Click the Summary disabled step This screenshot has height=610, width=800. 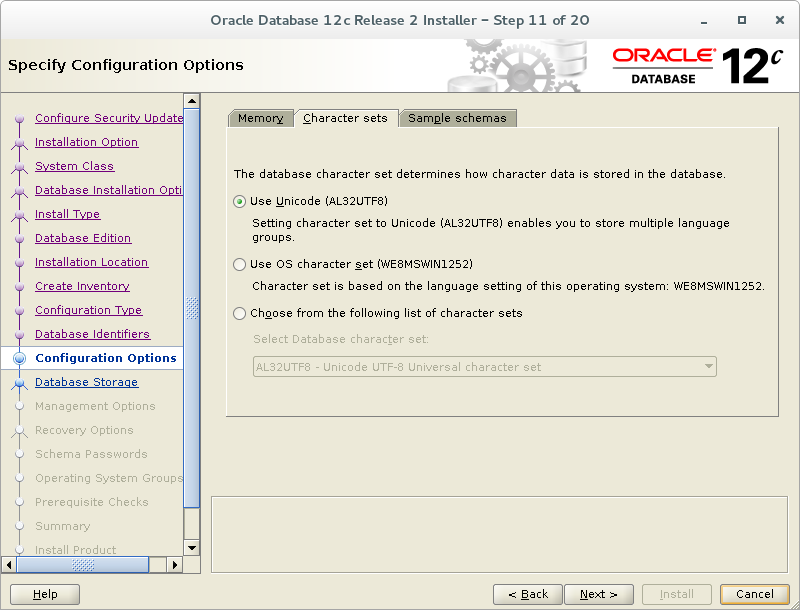[63, 526]
